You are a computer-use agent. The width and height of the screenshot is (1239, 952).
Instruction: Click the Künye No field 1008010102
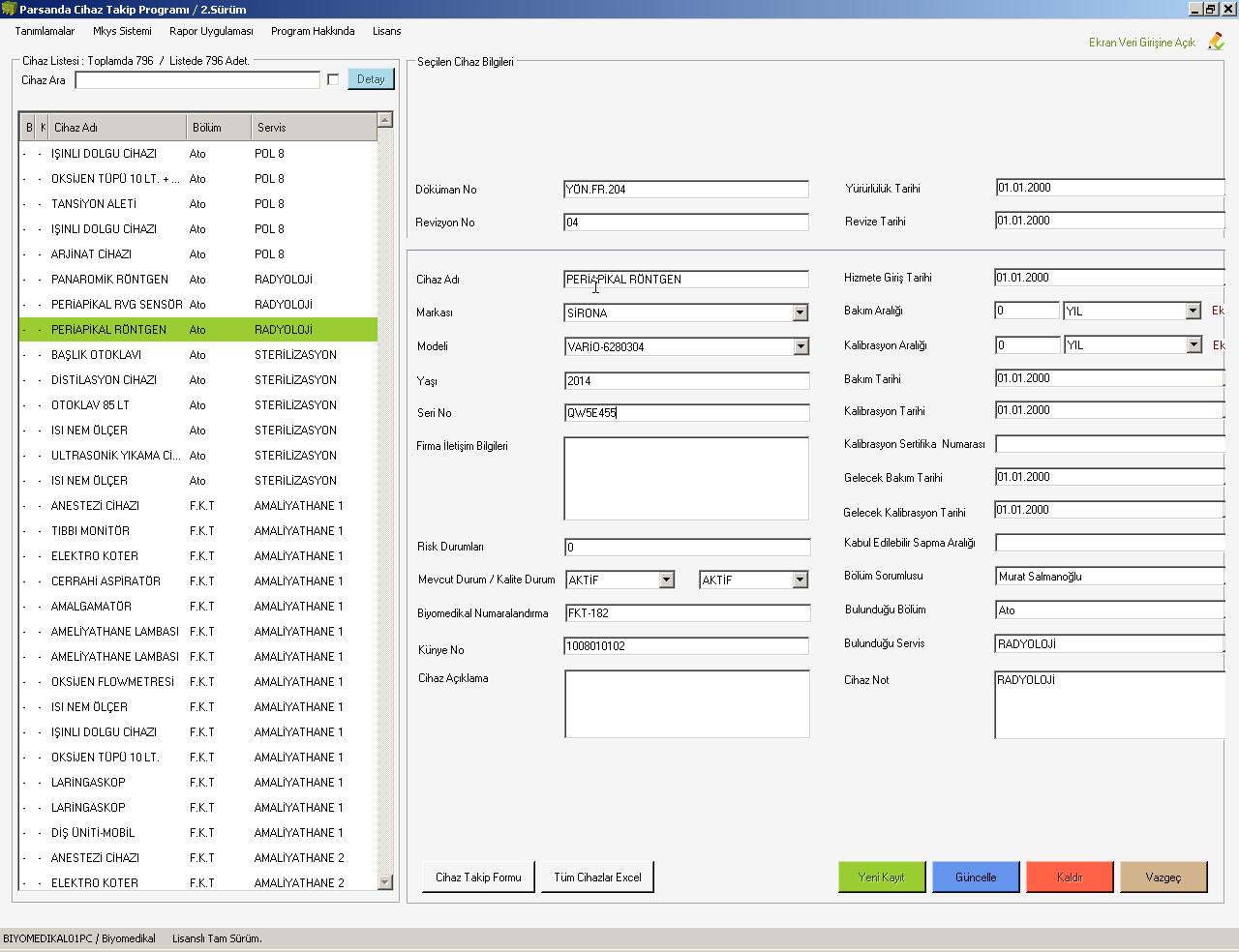pos(686,646)
